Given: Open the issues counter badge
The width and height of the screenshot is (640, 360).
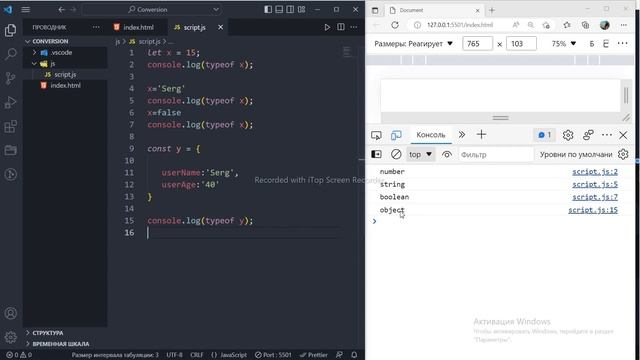Looking at the screenshot, I should [544, 135].
